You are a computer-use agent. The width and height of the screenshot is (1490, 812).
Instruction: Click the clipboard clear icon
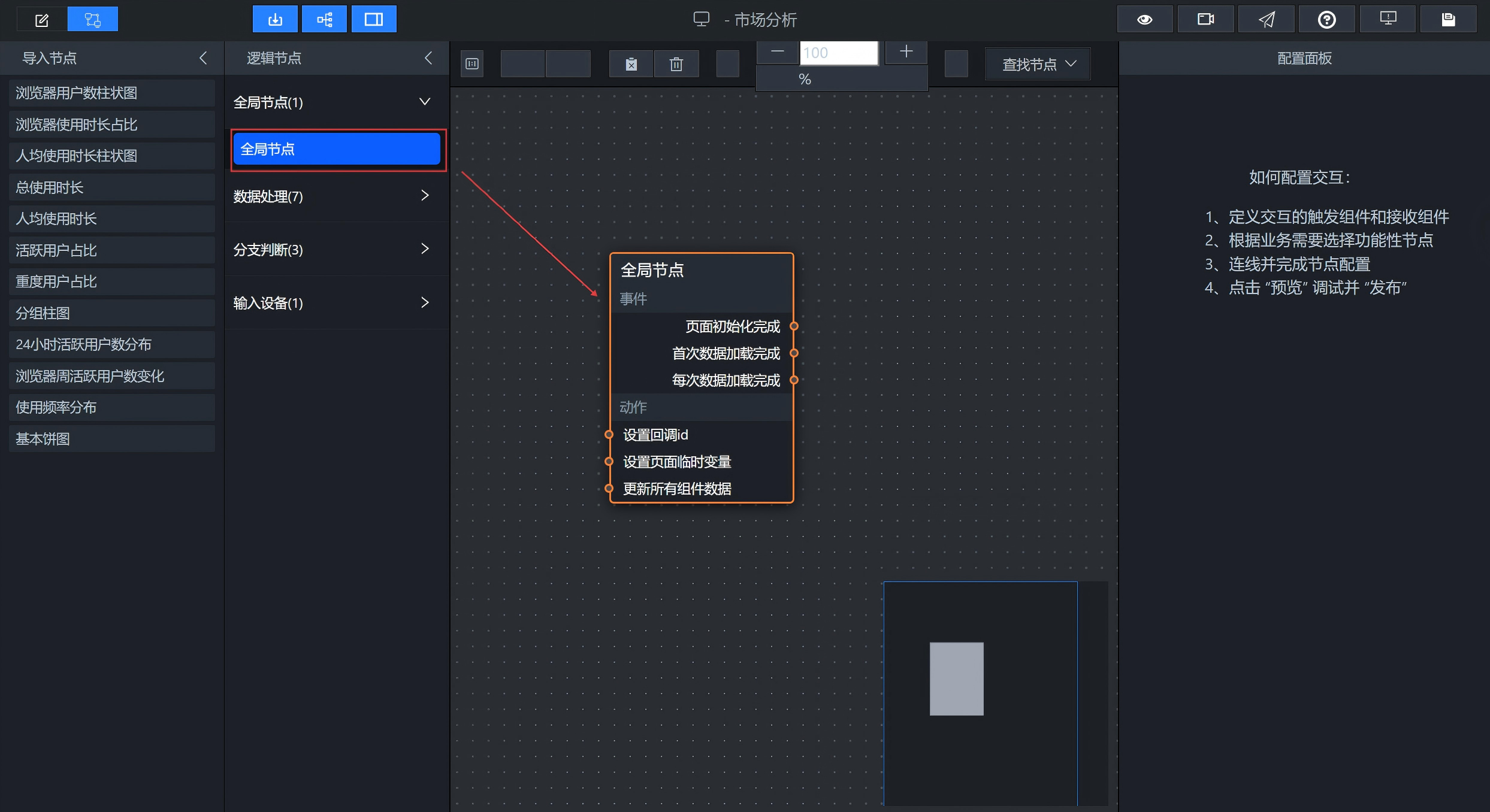631,64
